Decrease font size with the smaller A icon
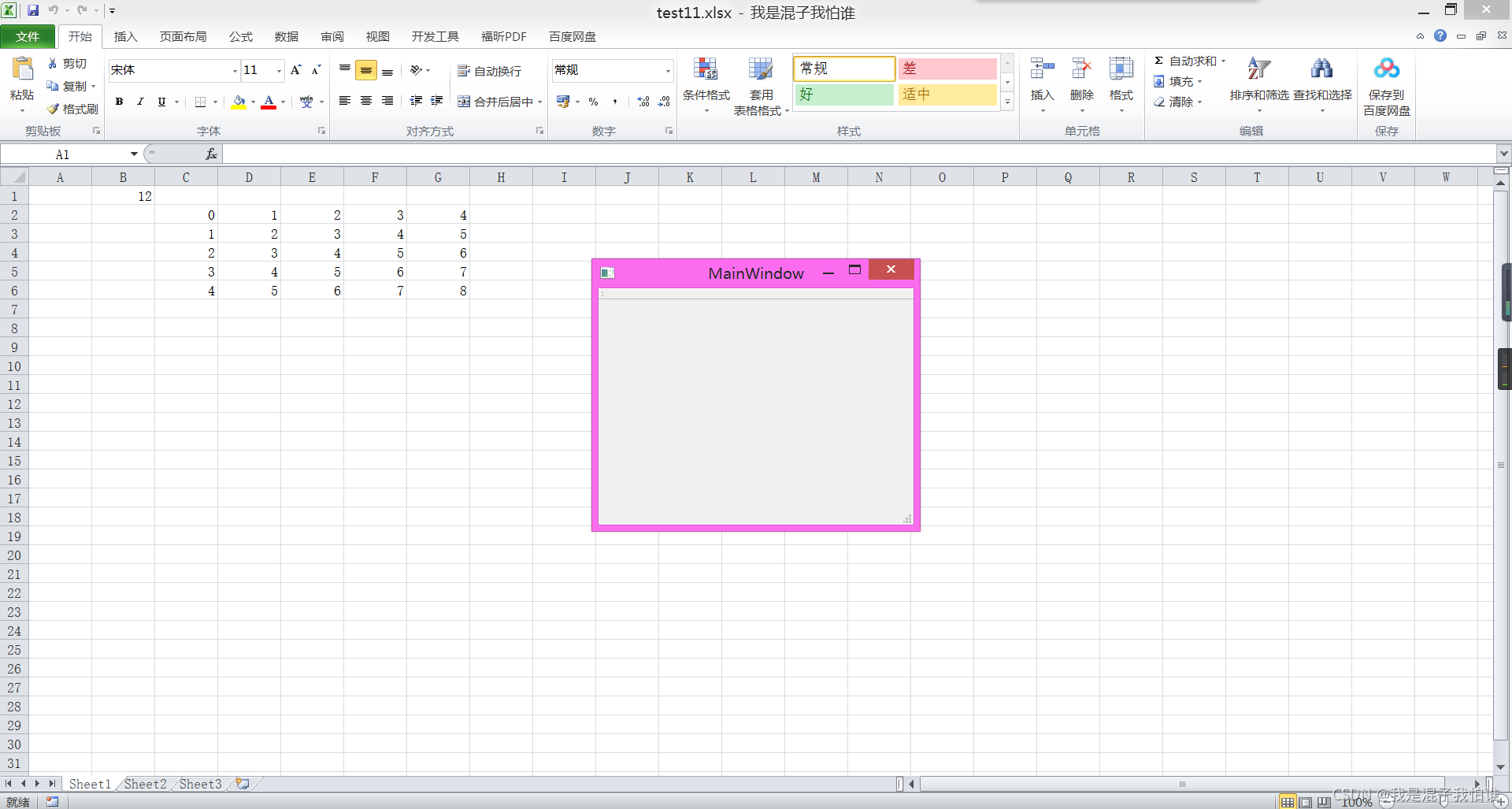The height and width of the screenshot is (809, 1512). 316,70
